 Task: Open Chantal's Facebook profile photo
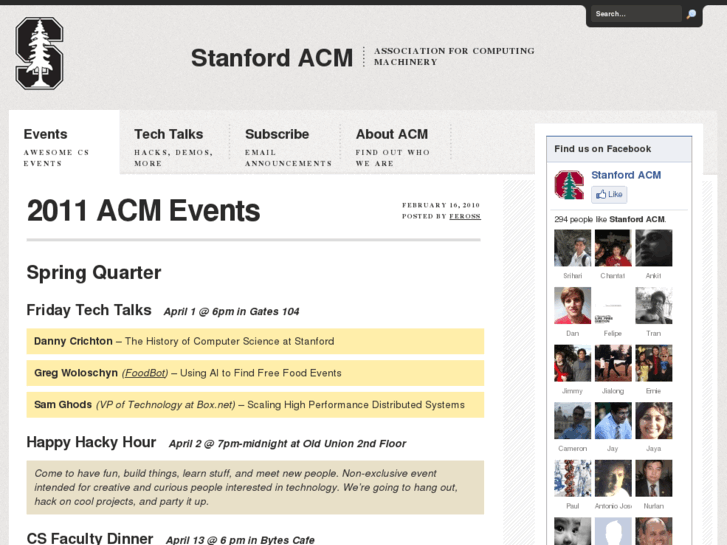click(x=612, y=248)
